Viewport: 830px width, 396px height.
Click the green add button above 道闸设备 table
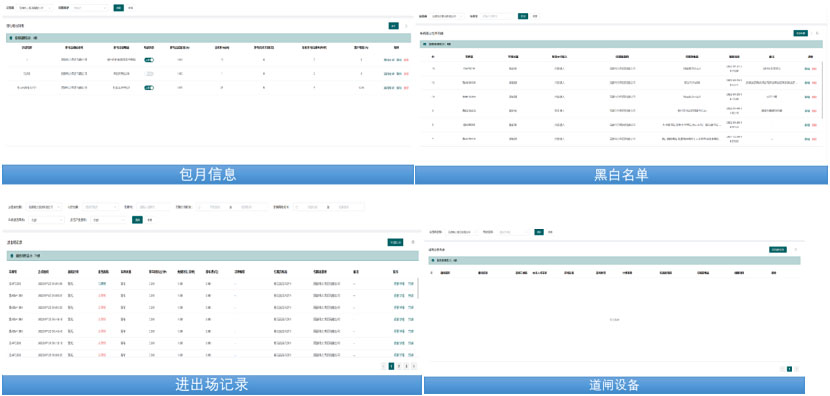pyautogui.click(x=778, y=249)
